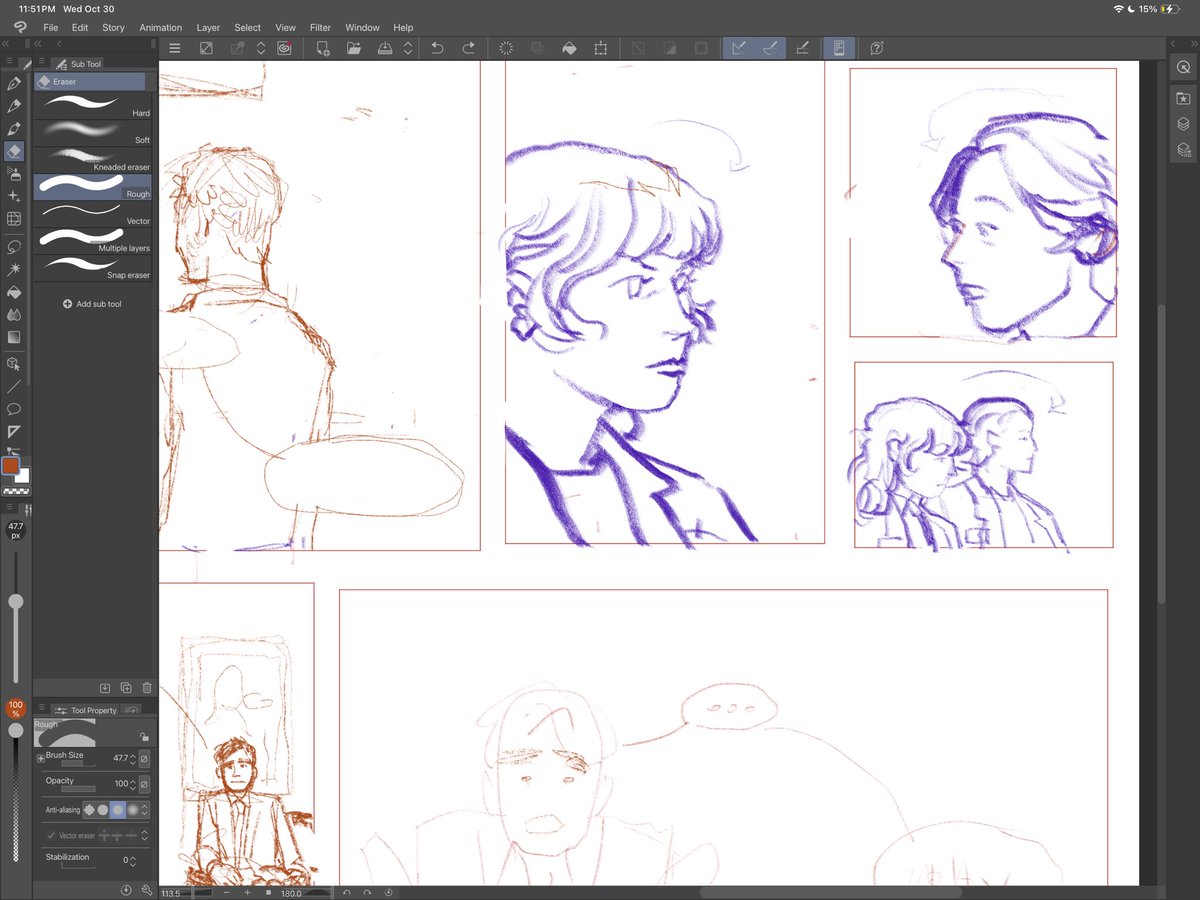Toggle Snap to Special Ruler

(771, 48)
